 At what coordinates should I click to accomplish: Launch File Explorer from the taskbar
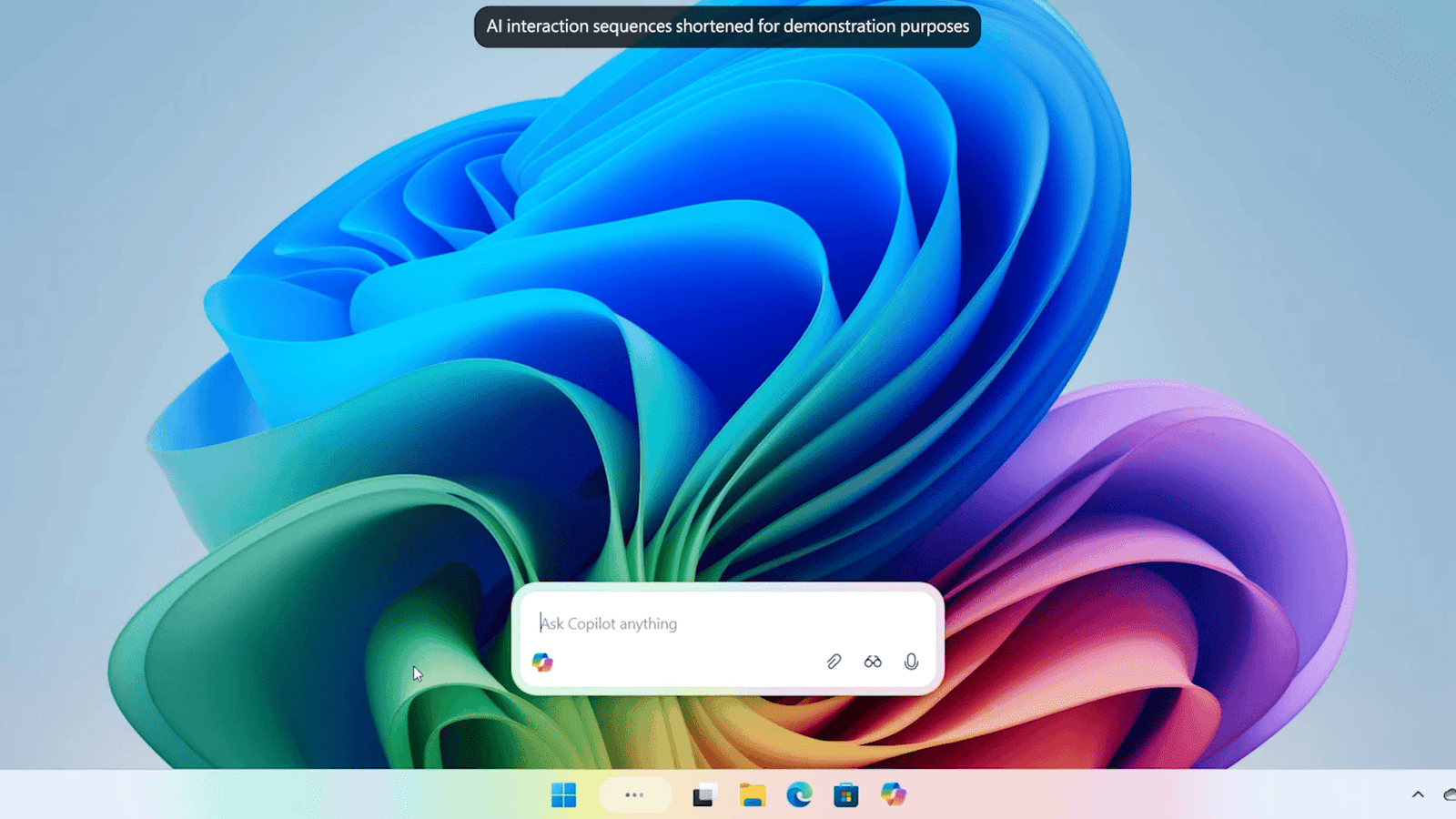[x=752, y=795]
